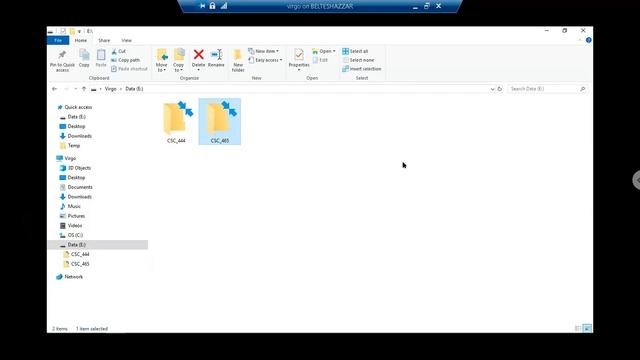The width and height of the screenshot is (640, 360).
Task: Open Desktop under Virgo
Action: point(76,178)
